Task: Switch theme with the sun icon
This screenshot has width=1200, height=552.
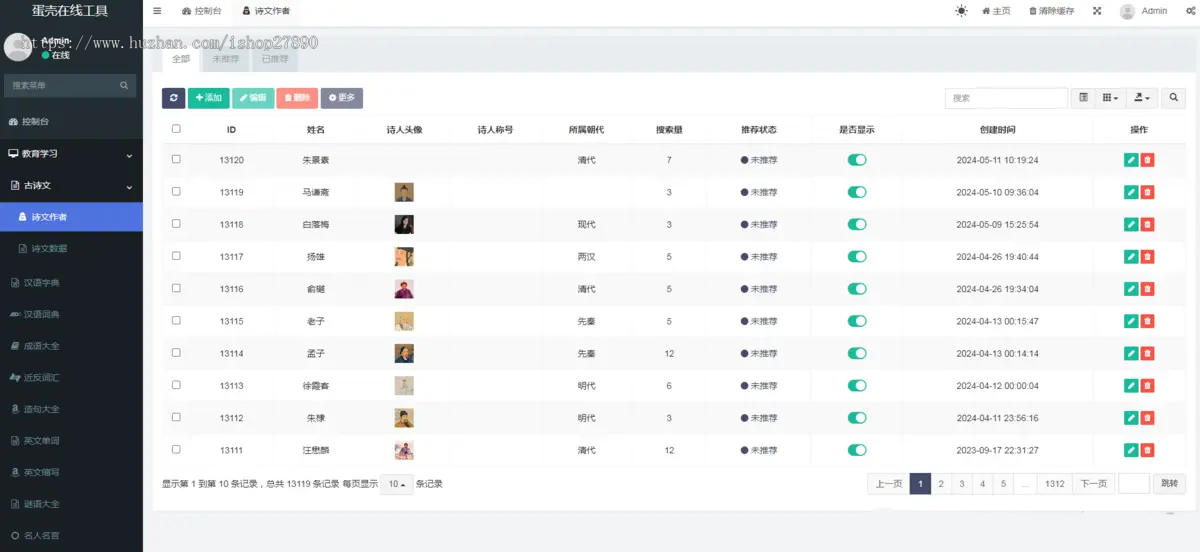Action: [961, 11]
